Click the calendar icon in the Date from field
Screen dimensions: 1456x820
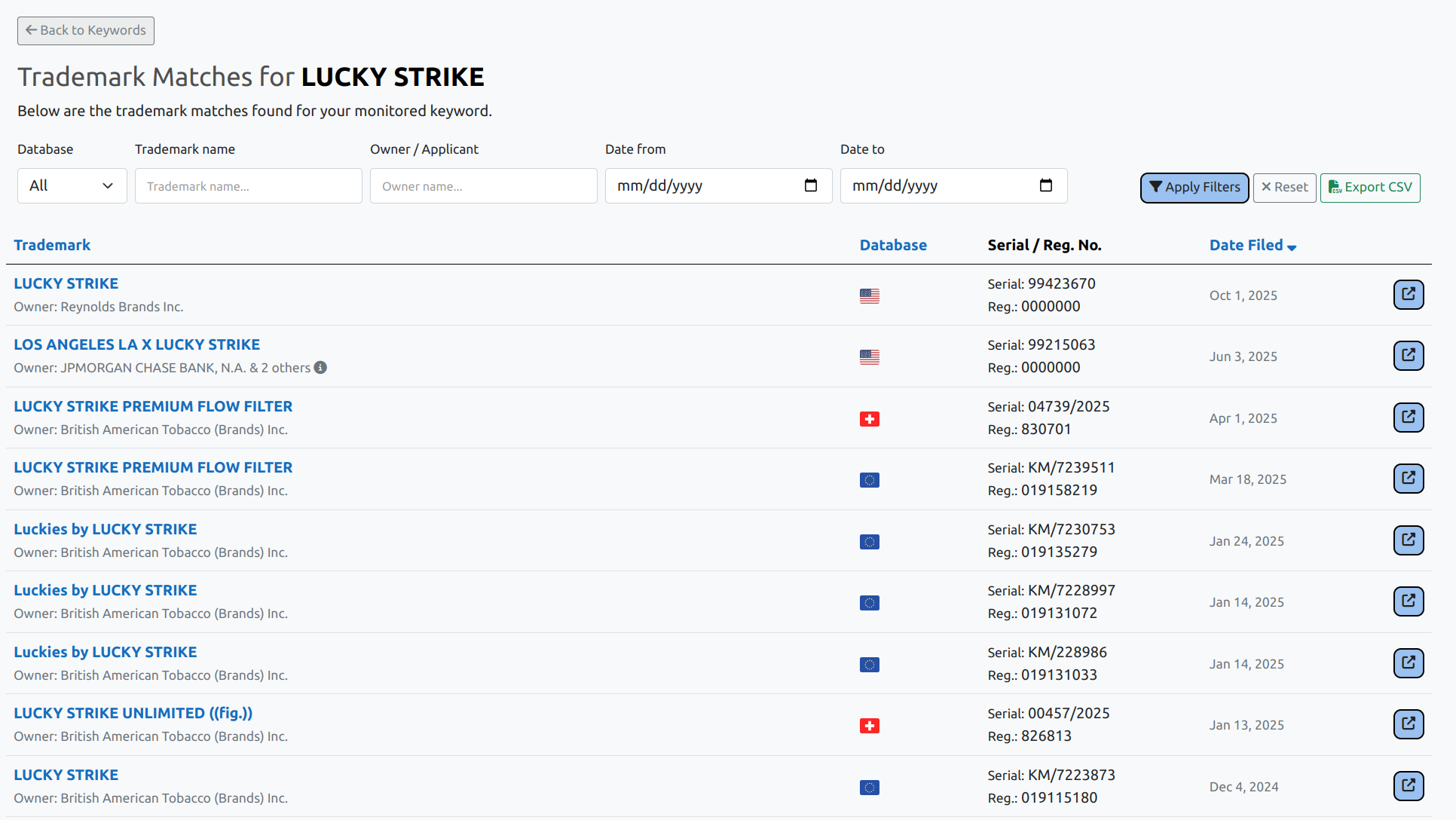(811, 185)
